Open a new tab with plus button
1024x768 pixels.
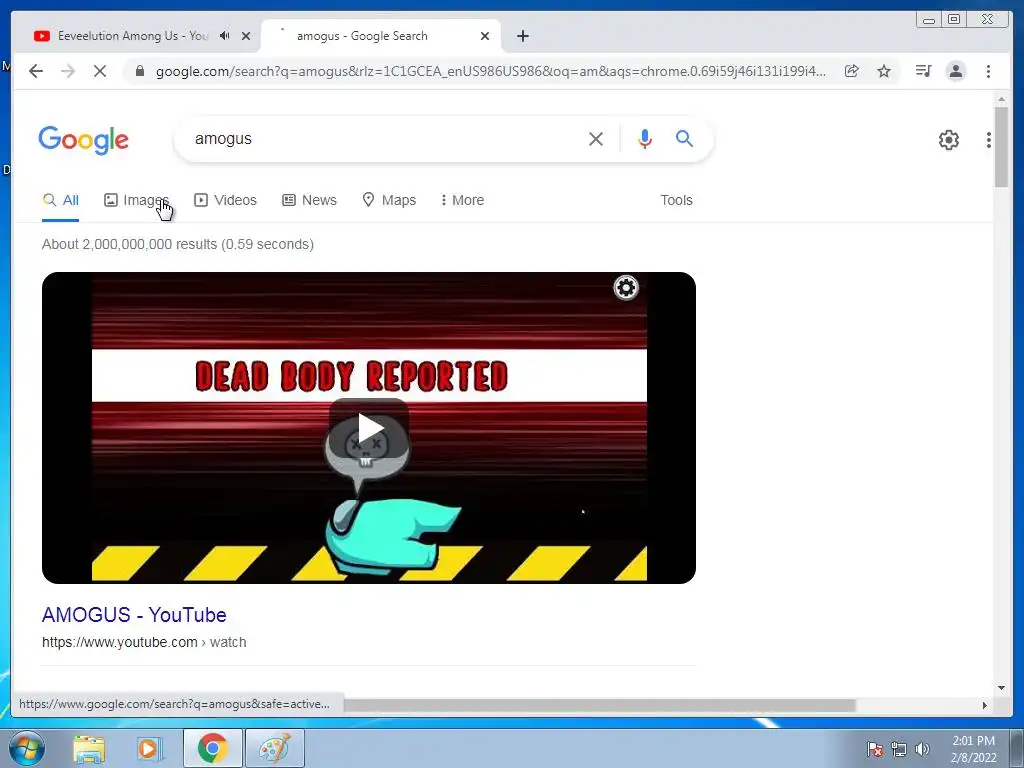522,36
